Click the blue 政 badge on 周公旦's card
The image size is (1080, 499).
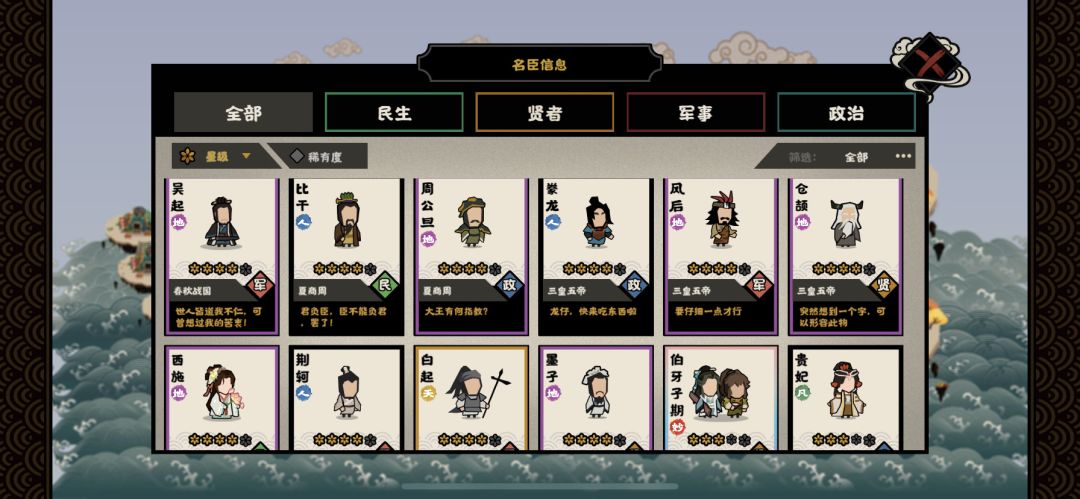click(x=510, y=285)
